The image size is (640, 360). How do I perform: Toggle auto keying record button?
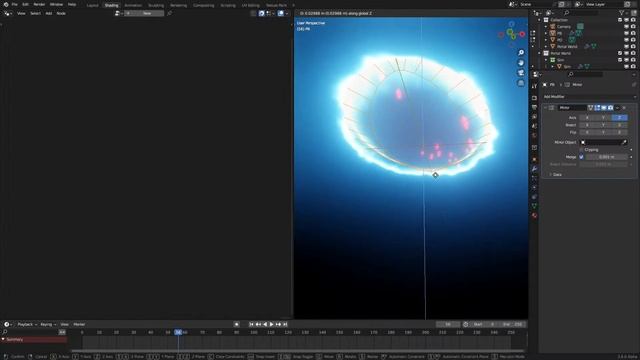pos(236,324)
